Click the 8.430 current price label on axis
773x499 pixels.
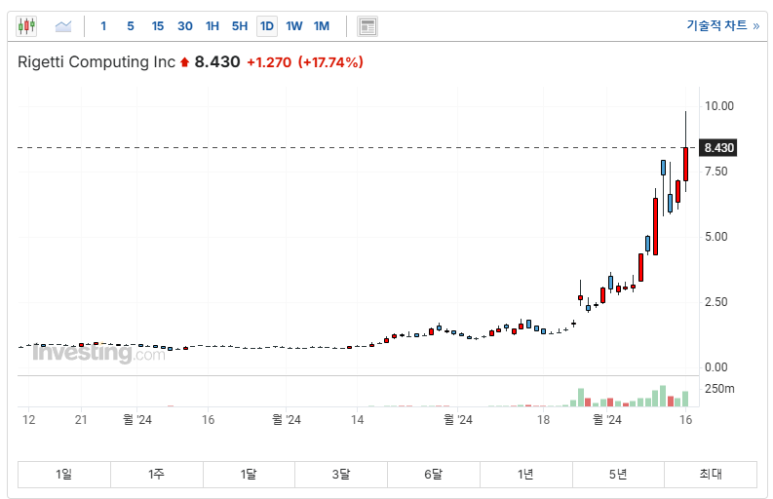click(x=719, y=148)
